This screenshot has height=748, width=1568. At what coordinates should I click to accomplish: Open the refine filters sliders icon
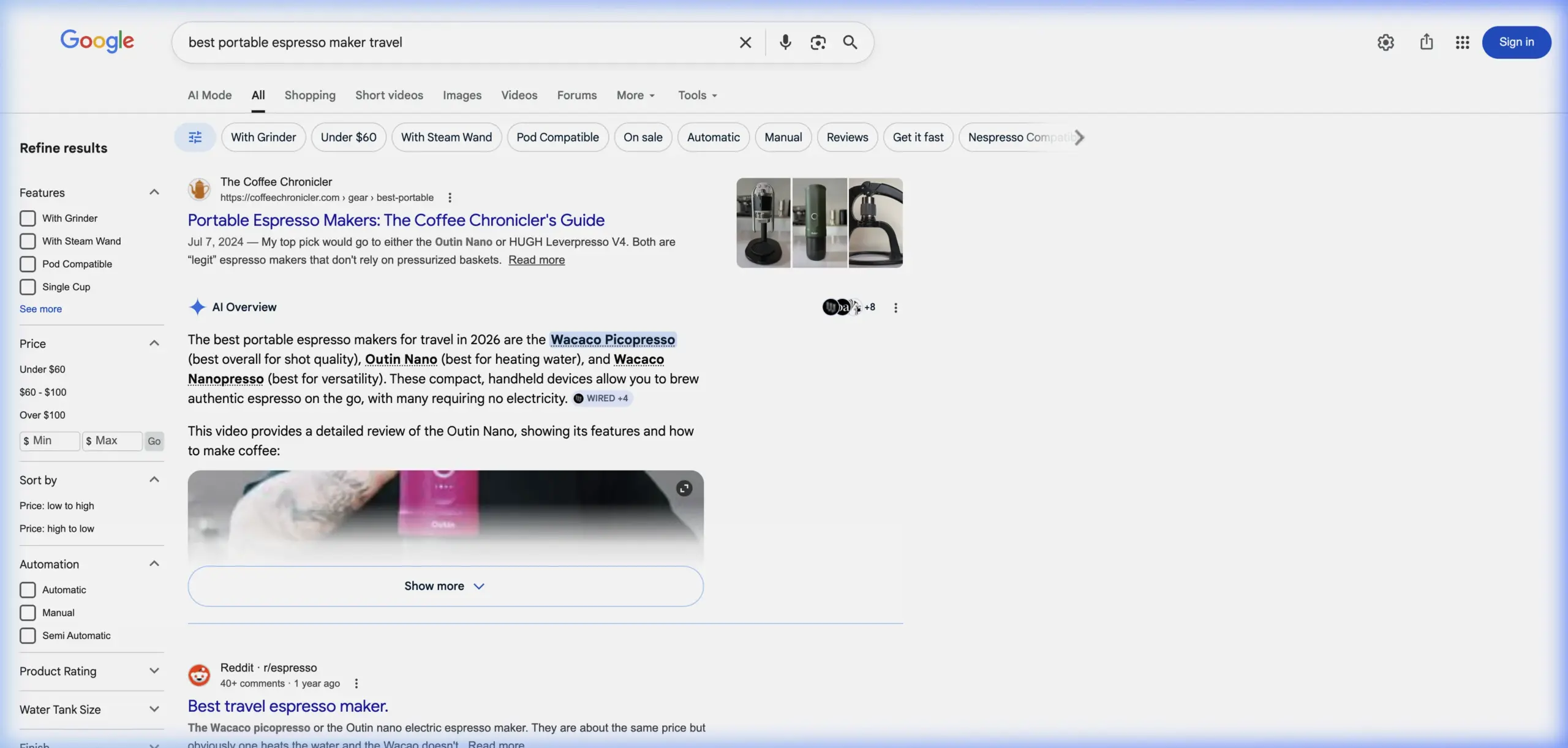[x=195, y=137]
